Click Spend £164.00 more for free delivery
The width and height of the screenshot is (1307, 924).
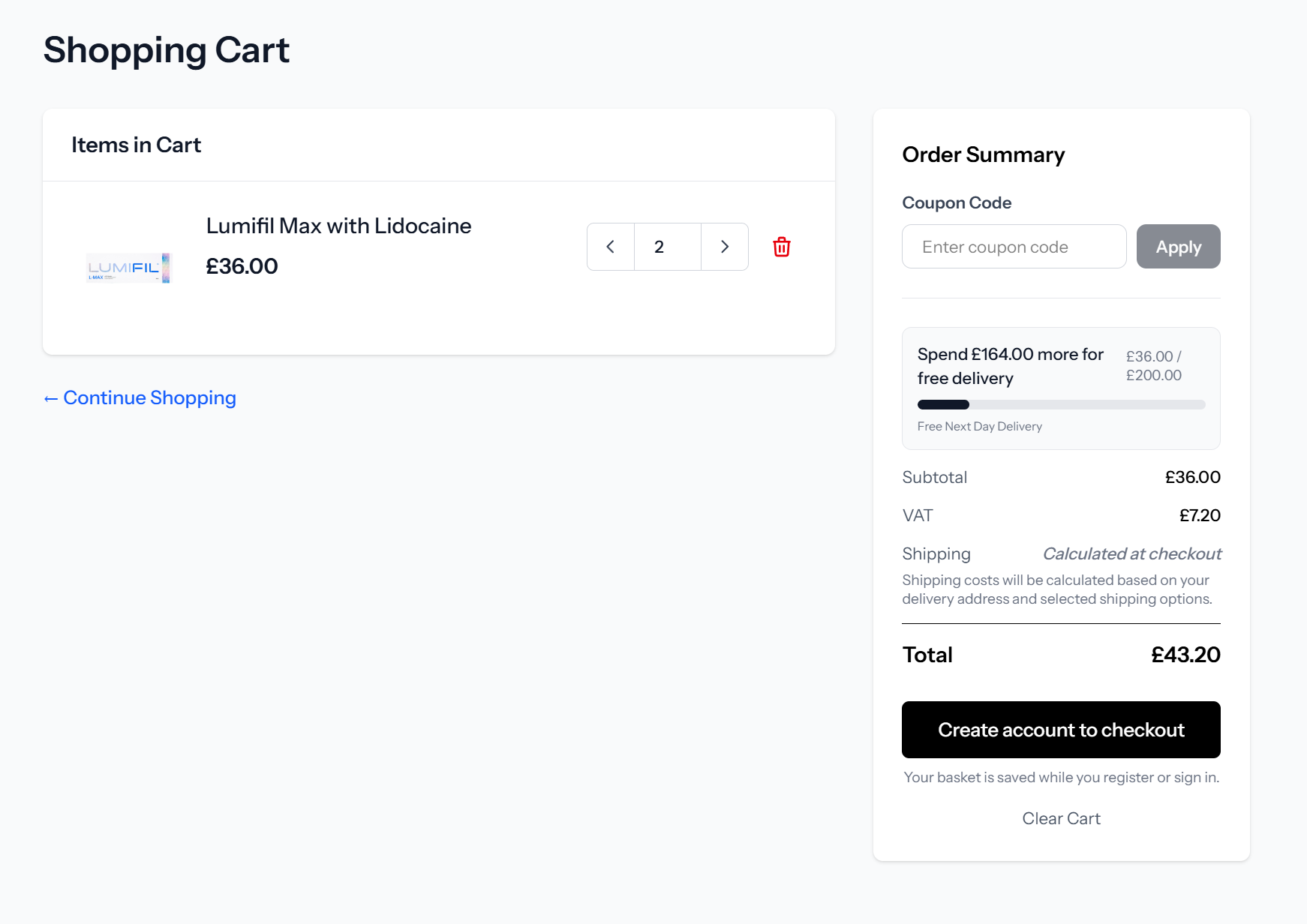[x=1010, y=366]
